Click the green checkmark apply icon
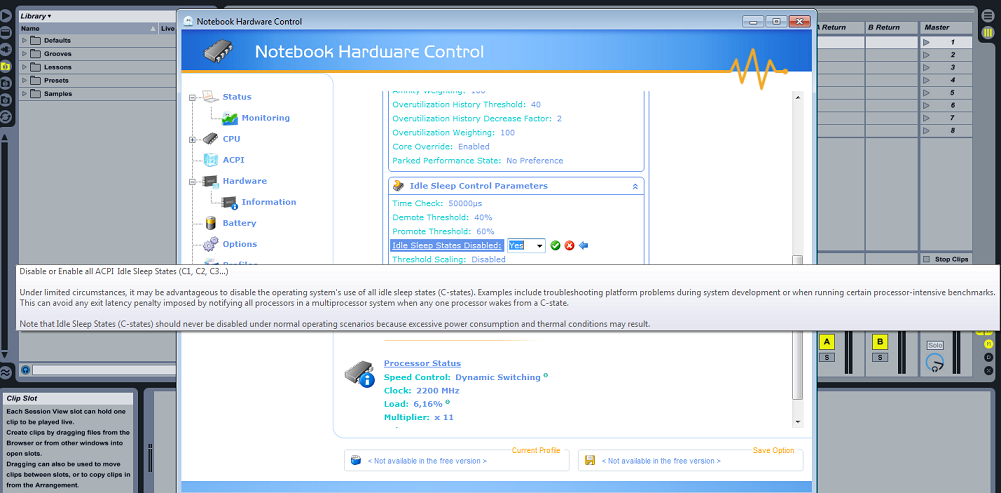 pos(555,246)
